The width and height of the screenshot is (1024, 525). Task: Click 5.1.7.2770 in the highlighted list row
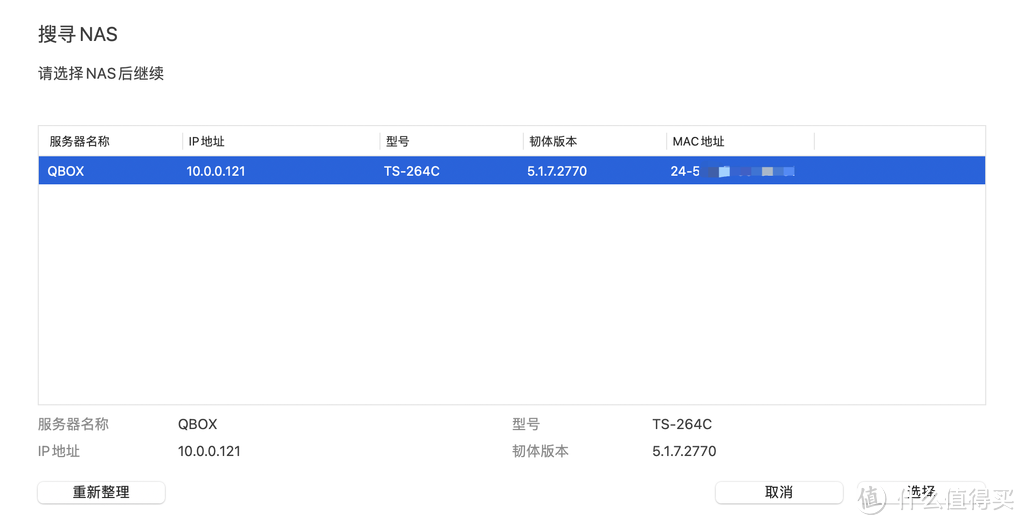[x=557, y=171]
